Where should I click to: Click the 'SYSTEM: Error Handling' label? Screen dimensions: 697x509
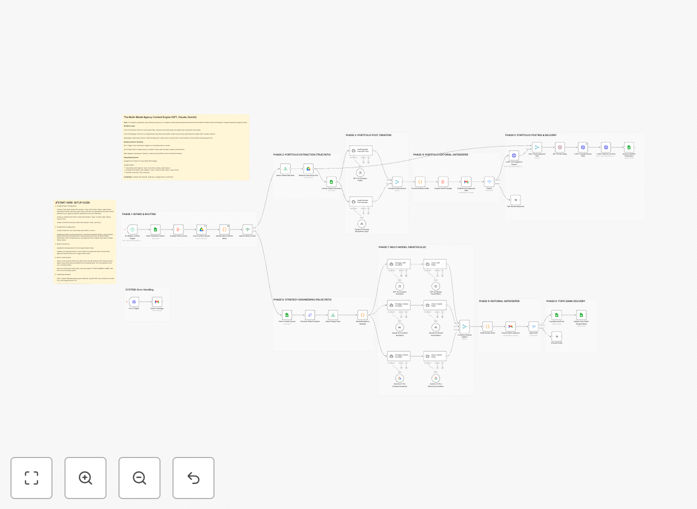point(140,290)
